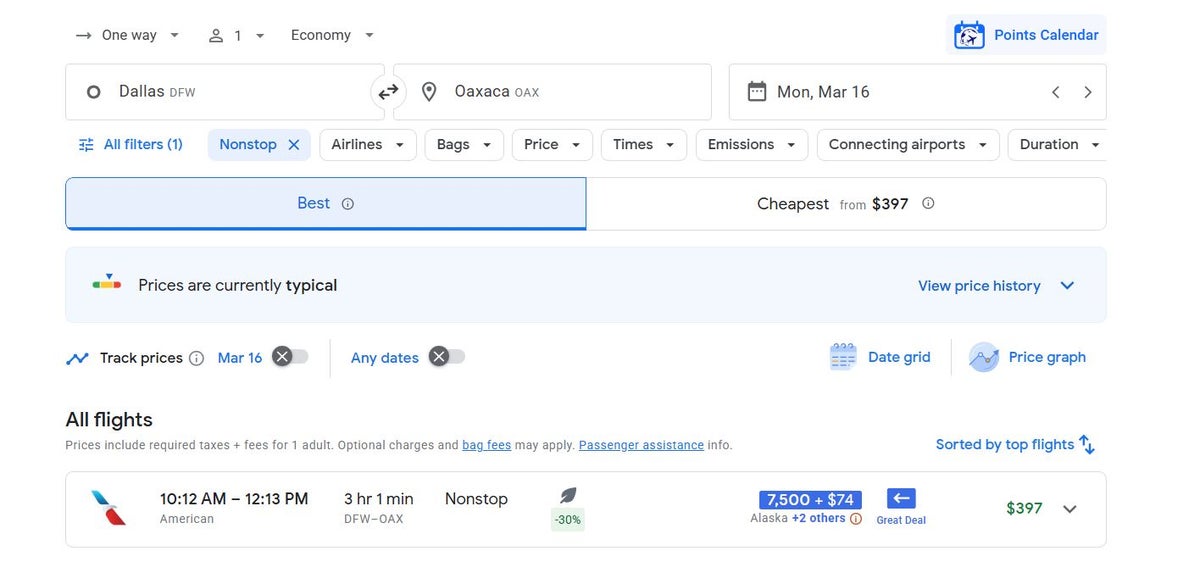Click the Oaxaca destination field
This screenshot has width=1200, height=584.
point(552,92)
